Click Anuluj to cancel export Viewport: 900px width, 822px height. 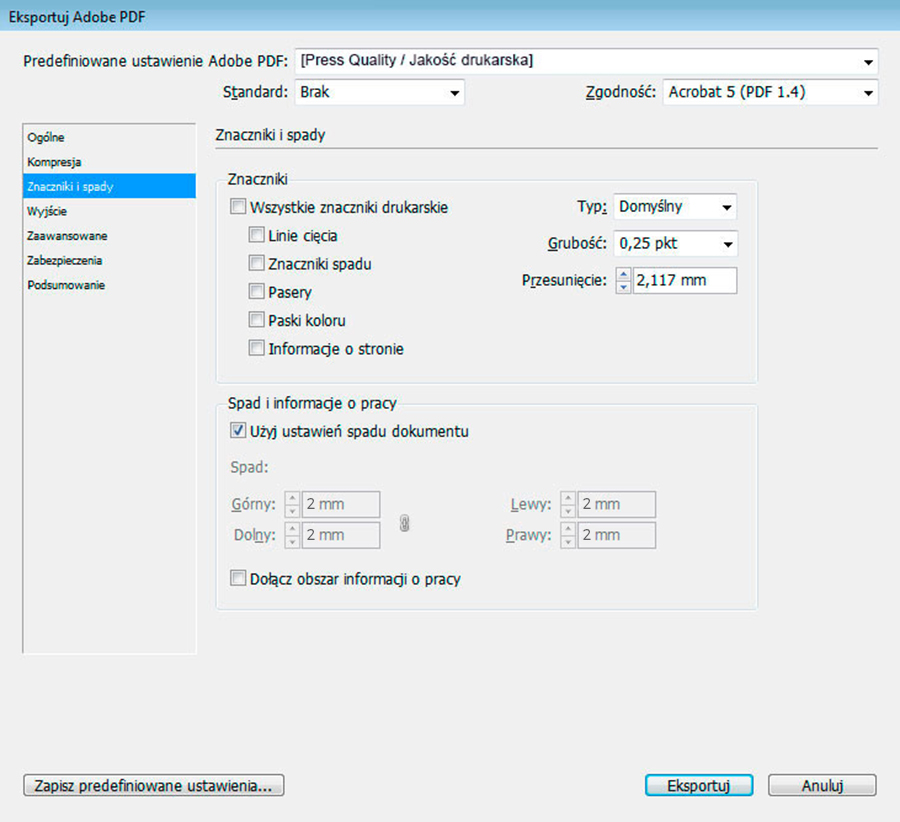coord(822,785)
